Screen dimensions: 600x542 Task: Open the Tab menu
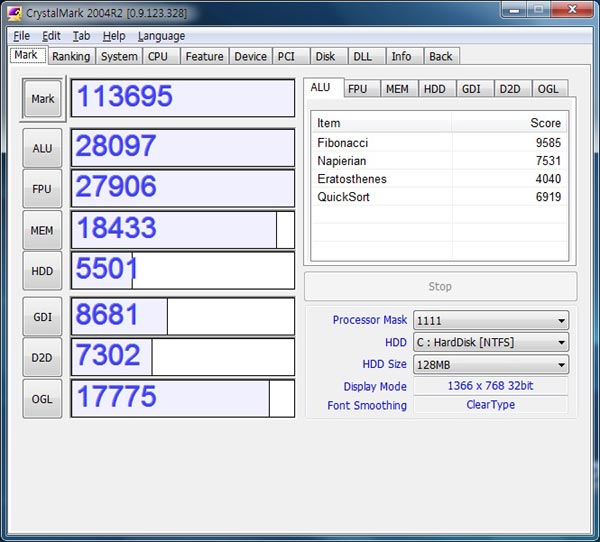click(82, 36)
